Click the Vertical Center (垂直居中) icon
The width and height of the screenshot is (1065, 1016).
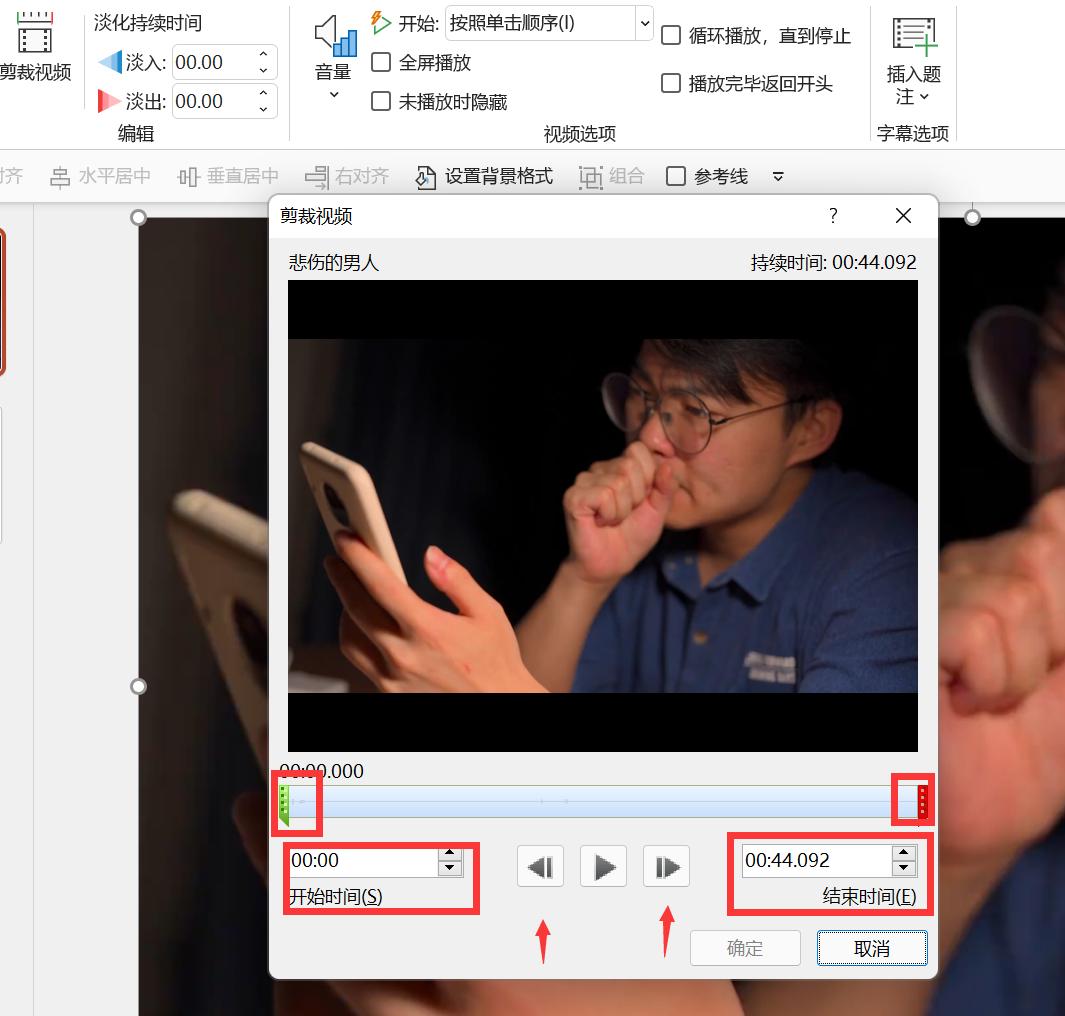[x=186, y=176]
